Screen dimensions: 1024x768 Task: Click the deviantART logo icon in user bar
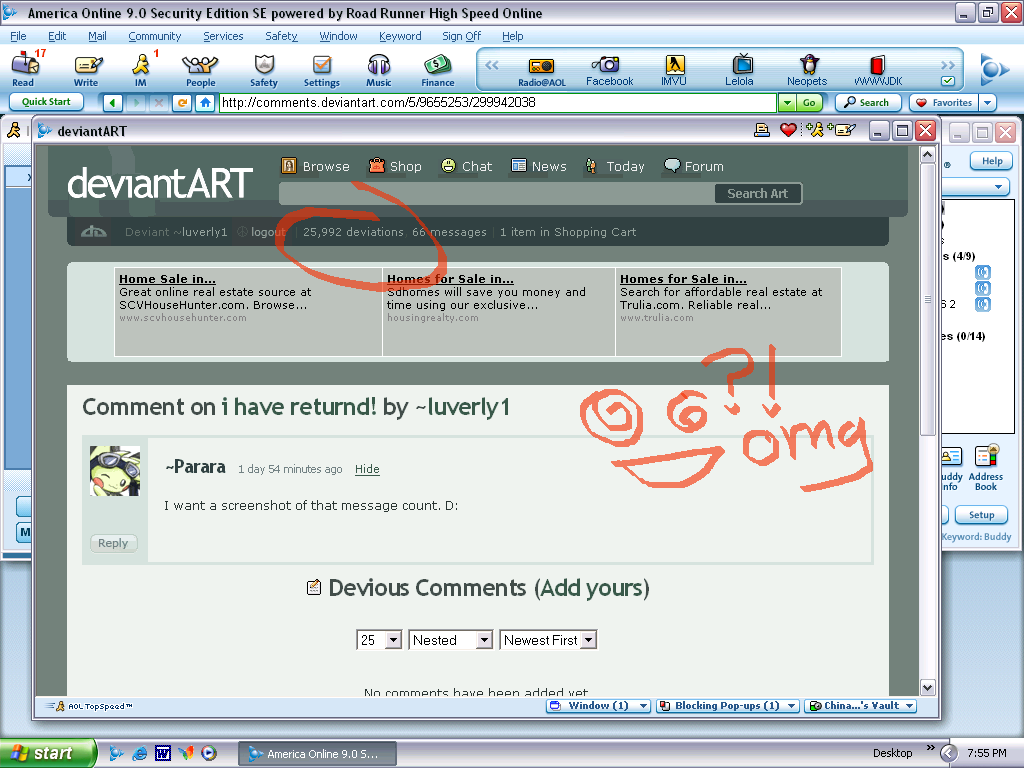pos(93,232)
